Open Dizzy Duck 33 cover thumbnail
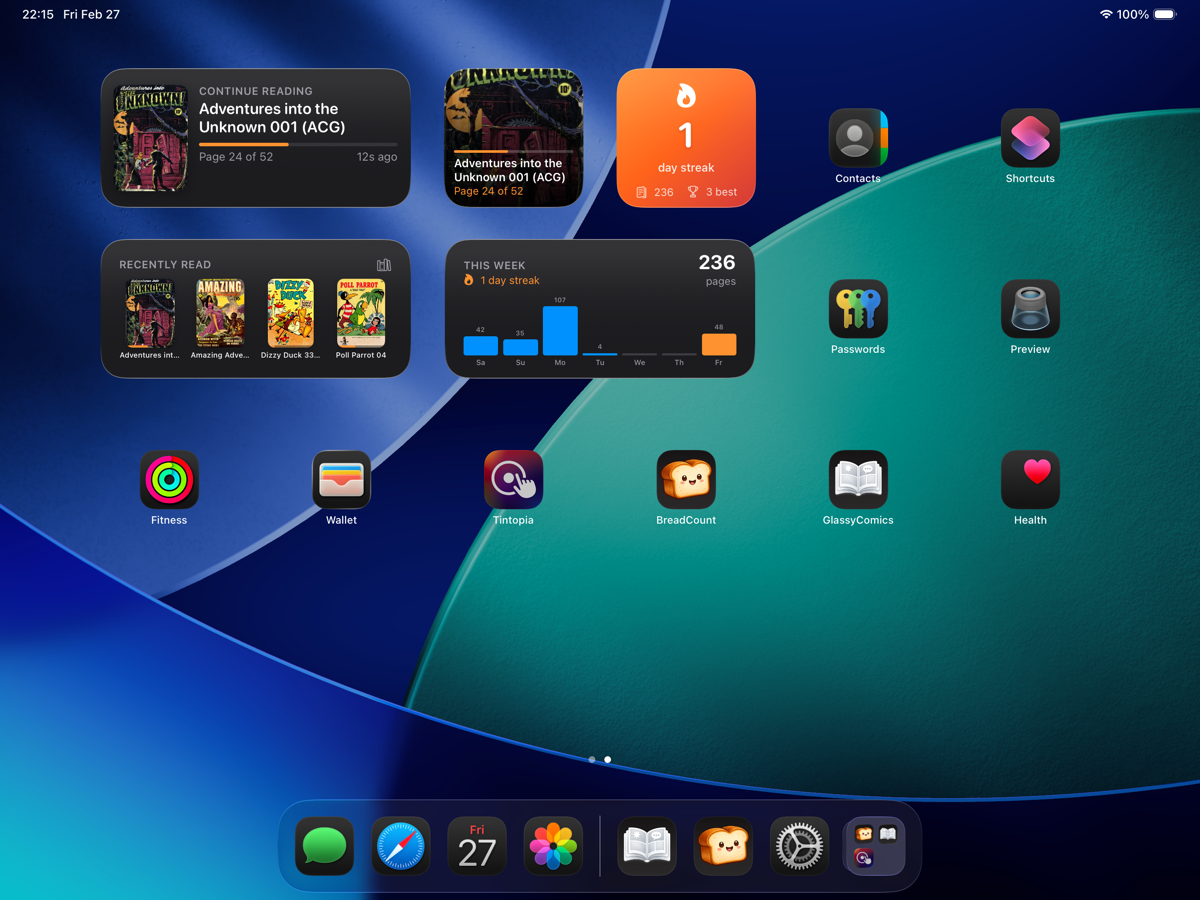The height and width of the screenshot is (900, 1200). [291, 314]
